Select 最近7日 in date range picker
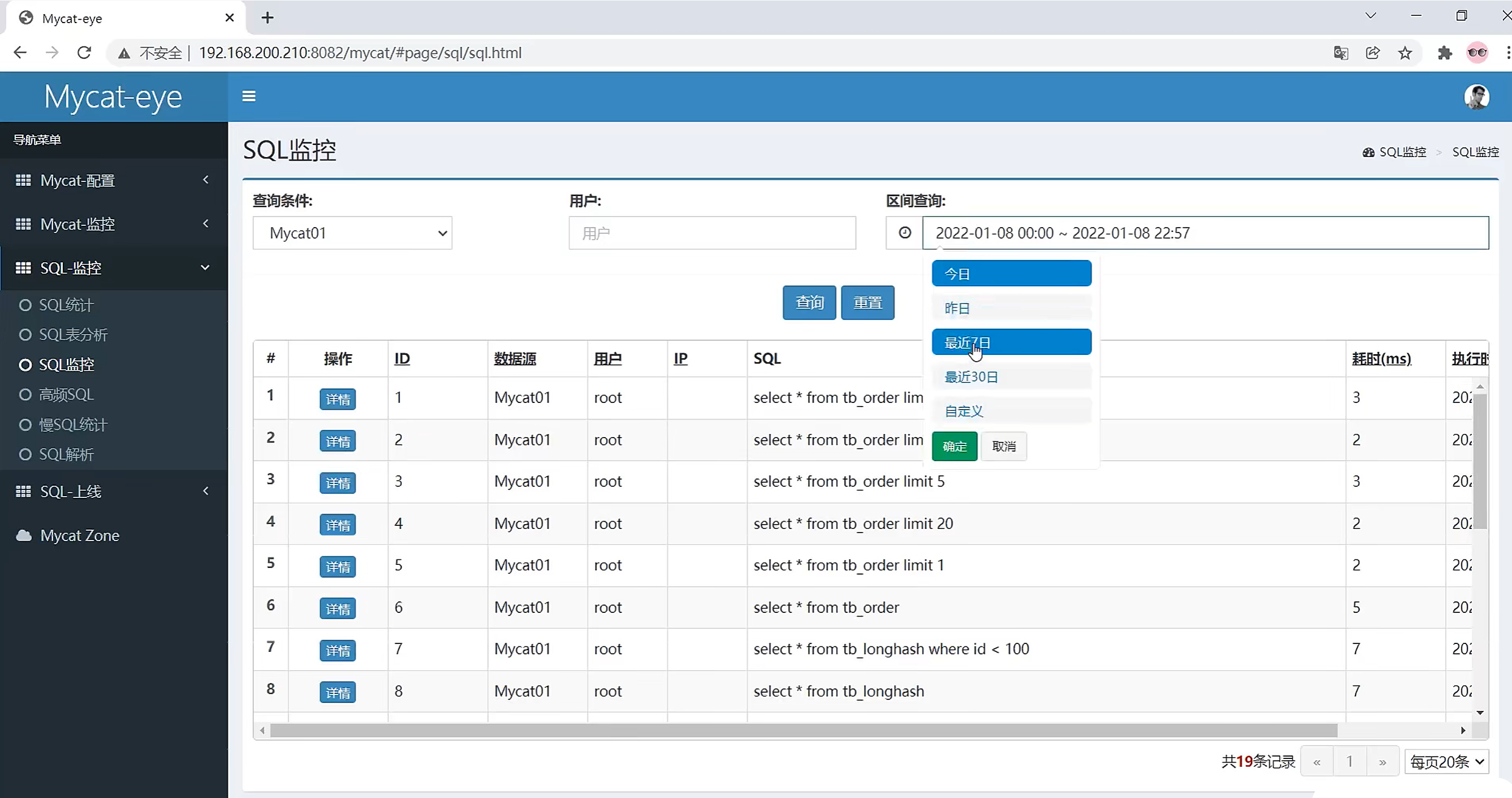Viewport: 1512px width, 798px height. pos(1011,342)
